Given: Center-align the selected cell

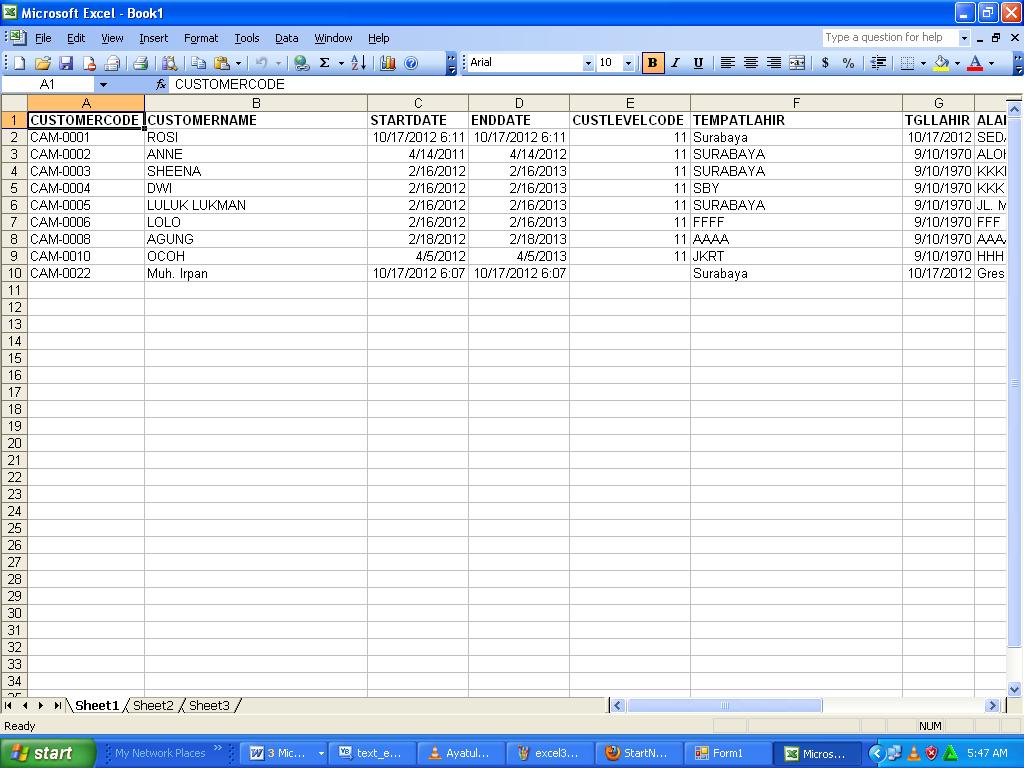Looking at the screenshot, I should tap(749, 62).
